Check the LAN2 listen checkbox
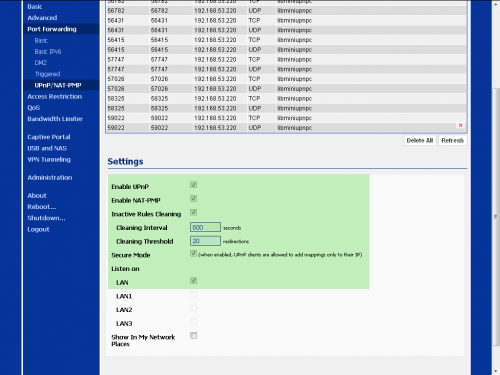The height and width of the screenshot is (375, 500). point(193,308)
